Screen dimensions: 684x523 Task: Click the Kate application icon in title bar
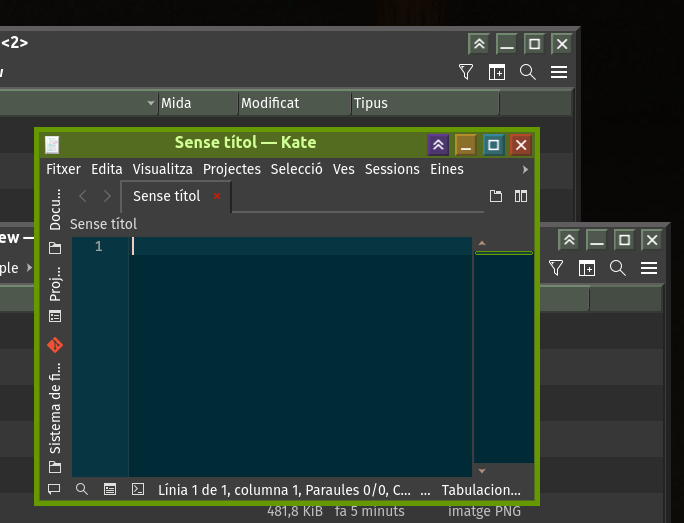(x=52, y=145)
